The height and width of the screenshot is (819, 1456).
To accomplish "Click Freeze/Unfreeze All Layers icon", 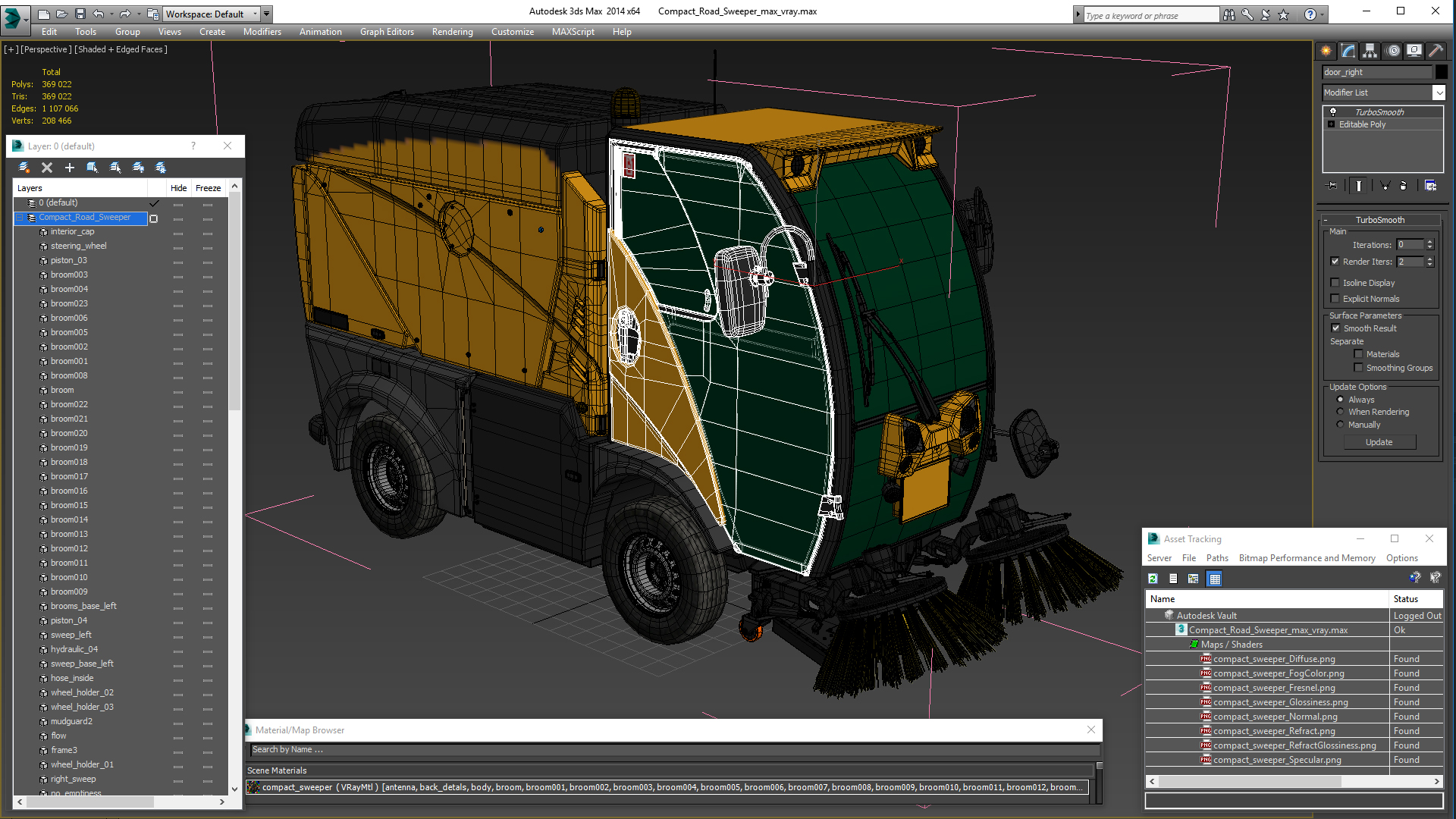I will pos(161,168).
